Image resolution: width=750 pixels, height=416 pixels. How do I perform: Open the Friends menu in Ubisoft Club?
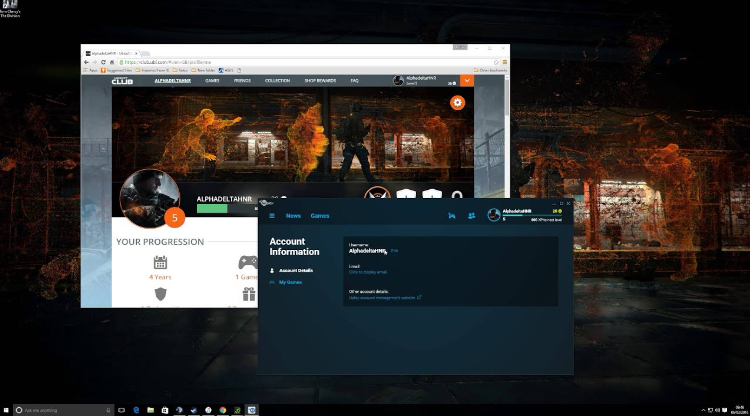pos(241,81)
